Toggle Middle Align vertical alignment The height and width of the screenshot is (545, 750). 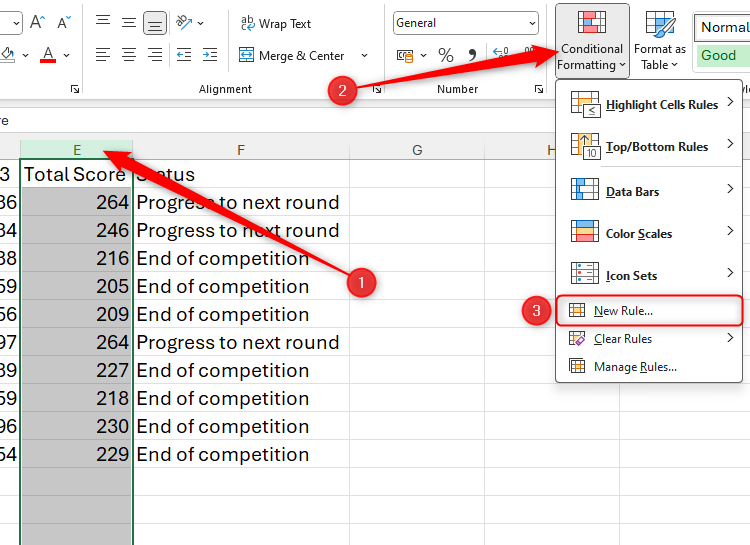(x=129, y=22)
